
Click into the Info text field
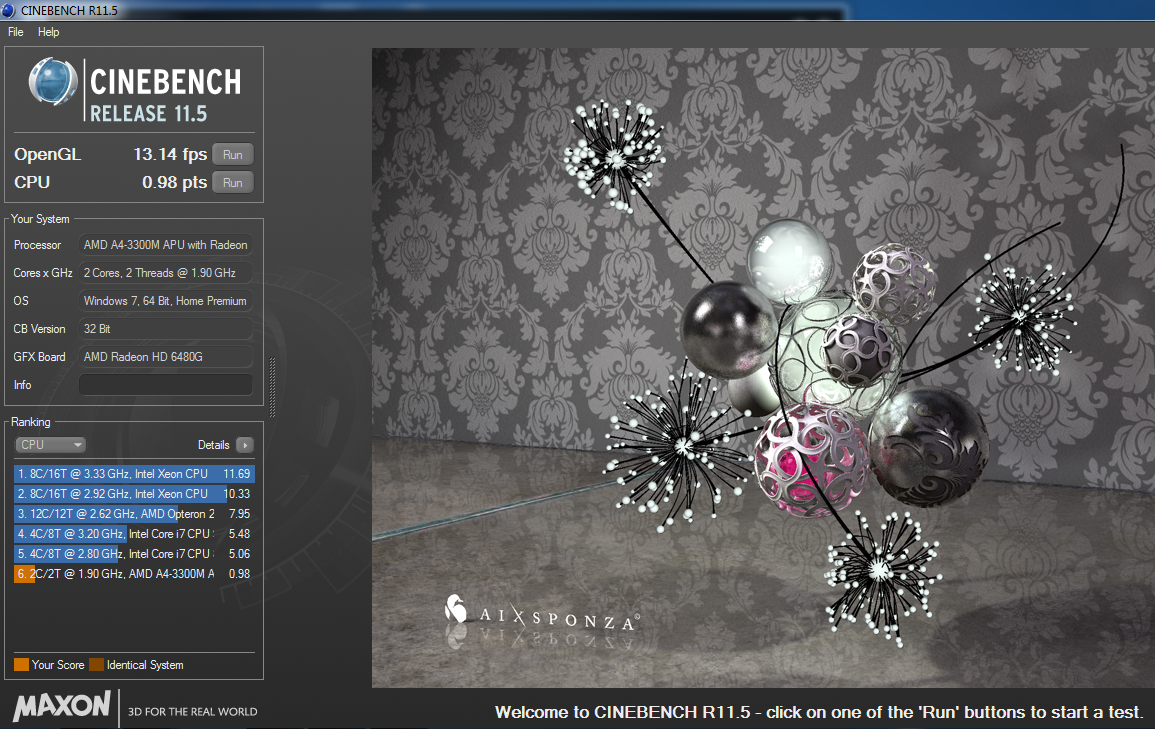(x=166, y=384)
